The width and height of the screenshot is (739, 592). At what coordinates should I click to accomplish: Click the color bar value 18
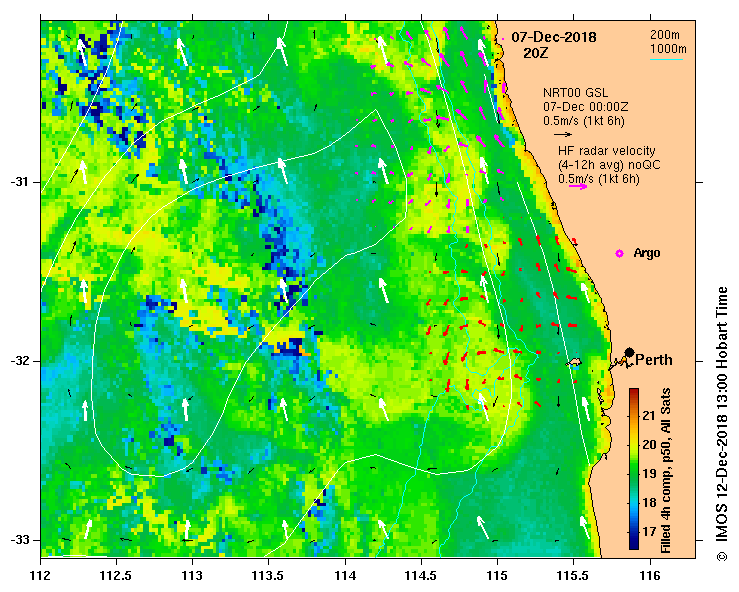click(x=649, y=502)
